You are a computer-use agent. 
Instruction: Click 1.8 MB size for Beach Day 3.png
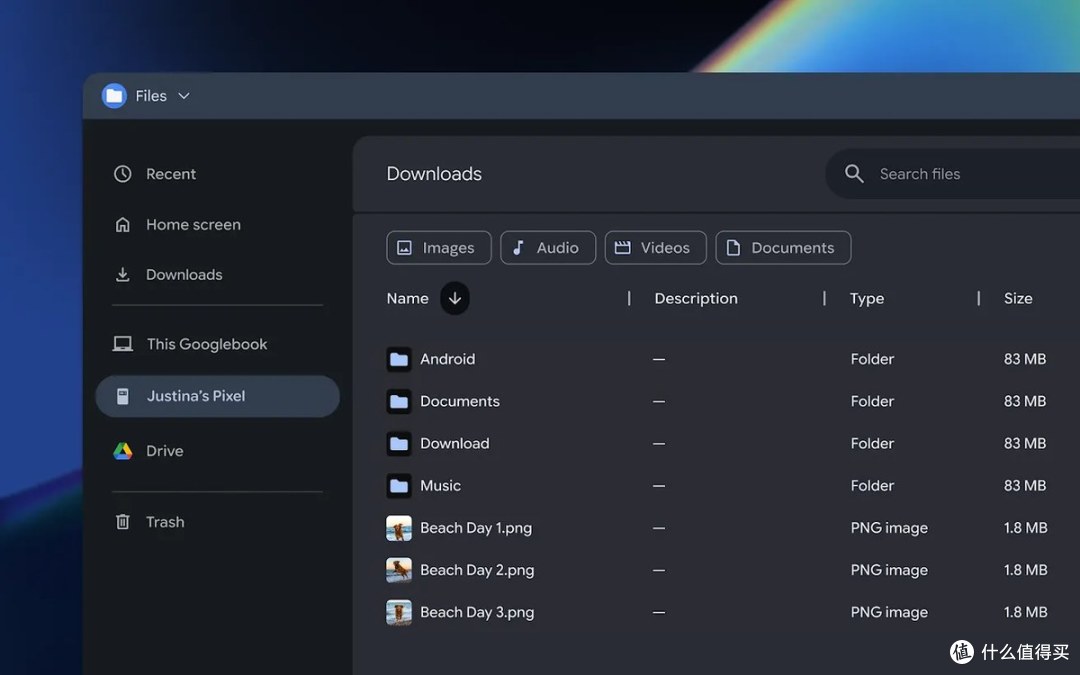click(1026, 612)
